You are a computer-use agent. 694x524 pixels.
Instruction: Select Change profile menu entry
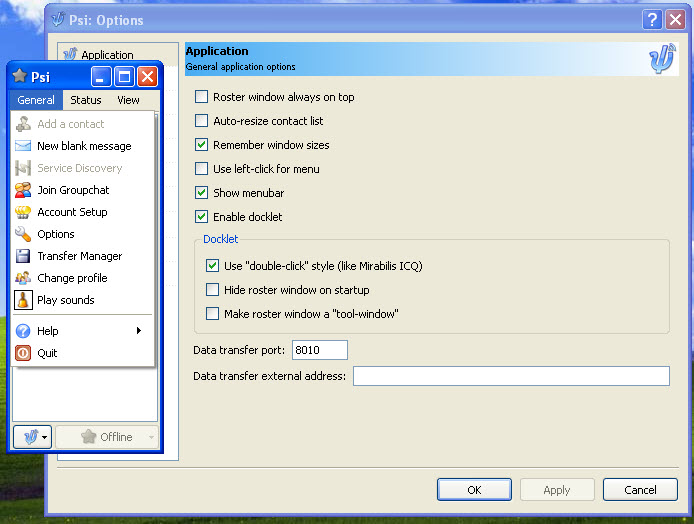83,278
